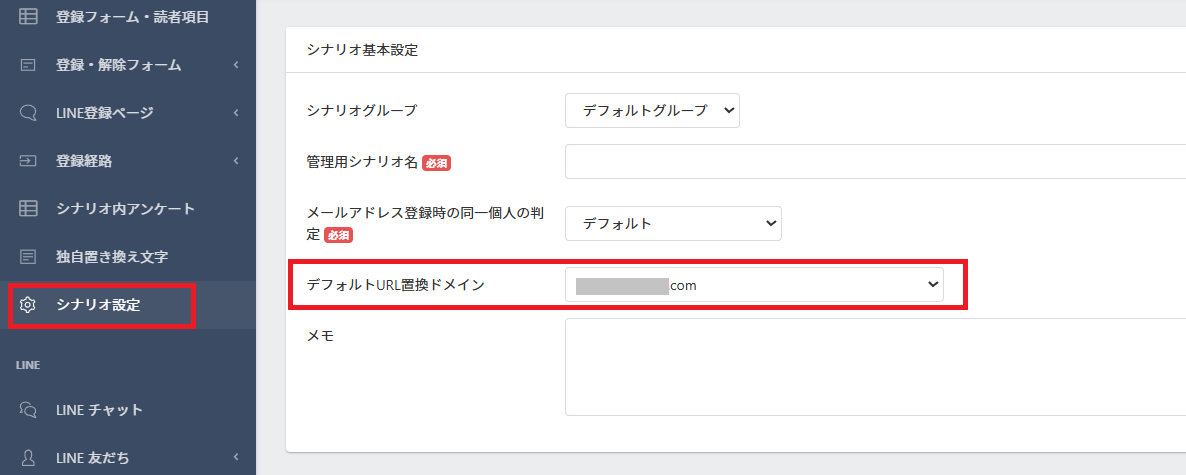Click the form icon beside 登録・解除フォーム
The width and height of the screenshot is (1186, 475).
coord(28,65)
